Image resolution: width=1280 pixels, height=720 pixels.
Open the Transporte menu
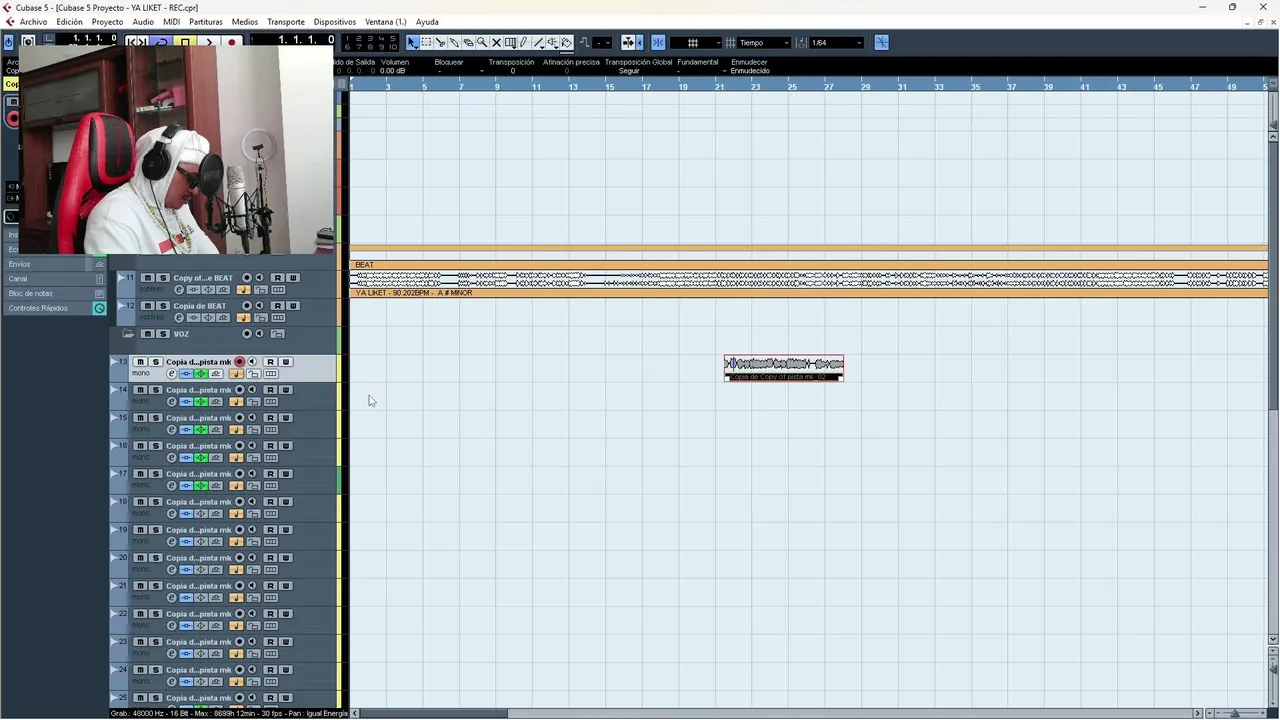(286, 22)
